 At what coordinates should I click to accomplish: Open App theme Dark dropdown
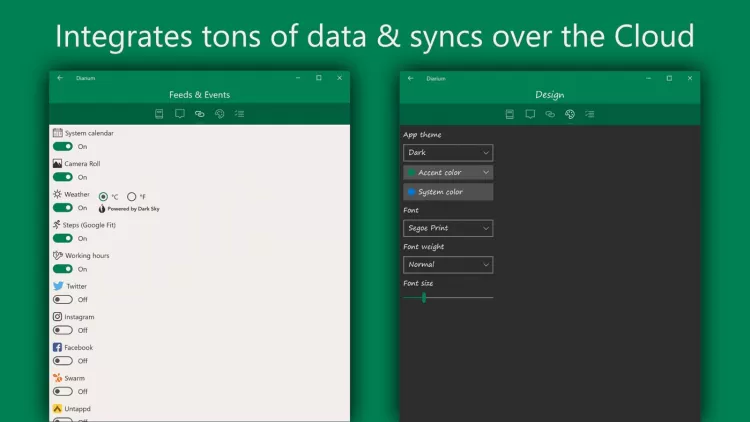[x=448, y=153]
